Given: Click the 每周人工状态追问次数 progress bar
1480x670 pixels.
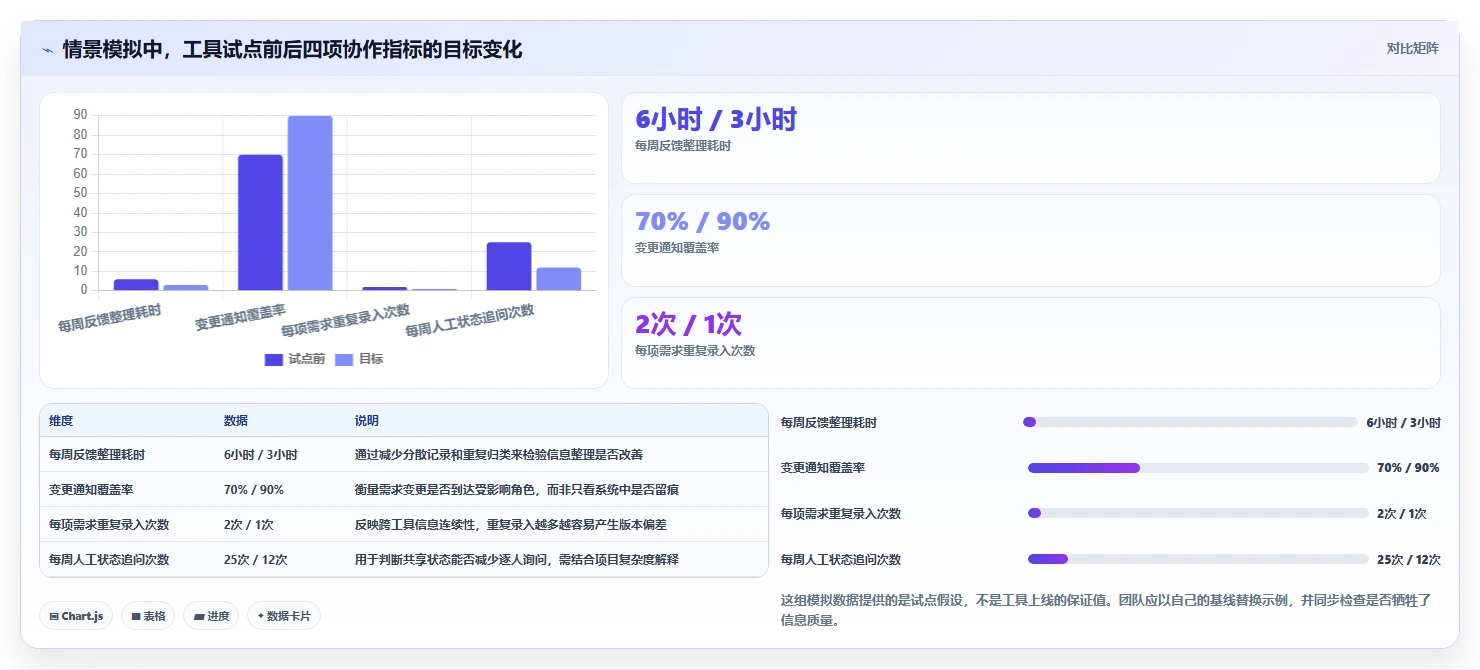Looking at the screenshot, I should coord(1198,559).
